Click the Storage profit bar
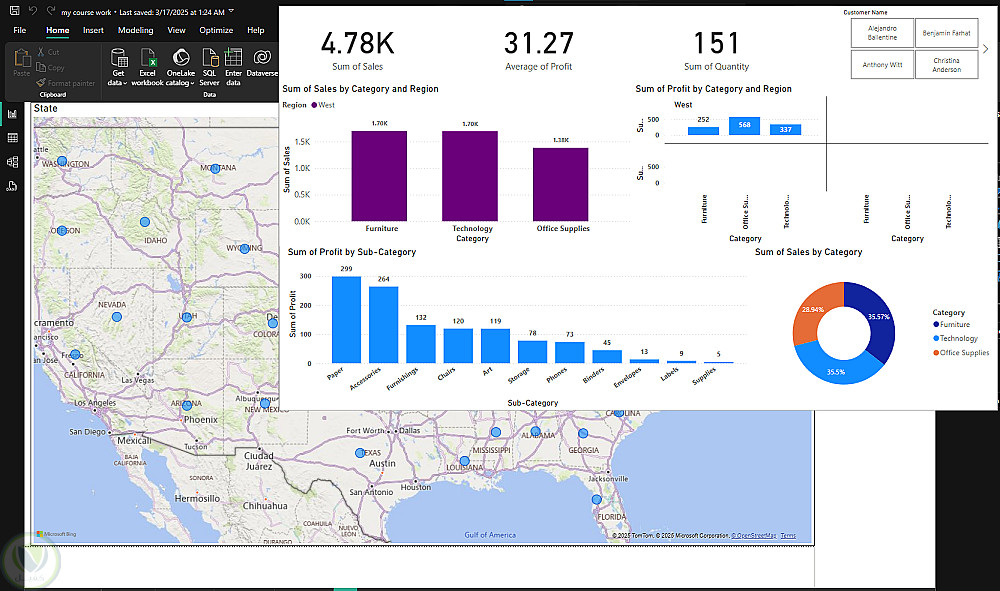The height and width of the screenshot is (591, 1000). coord(533,352)
